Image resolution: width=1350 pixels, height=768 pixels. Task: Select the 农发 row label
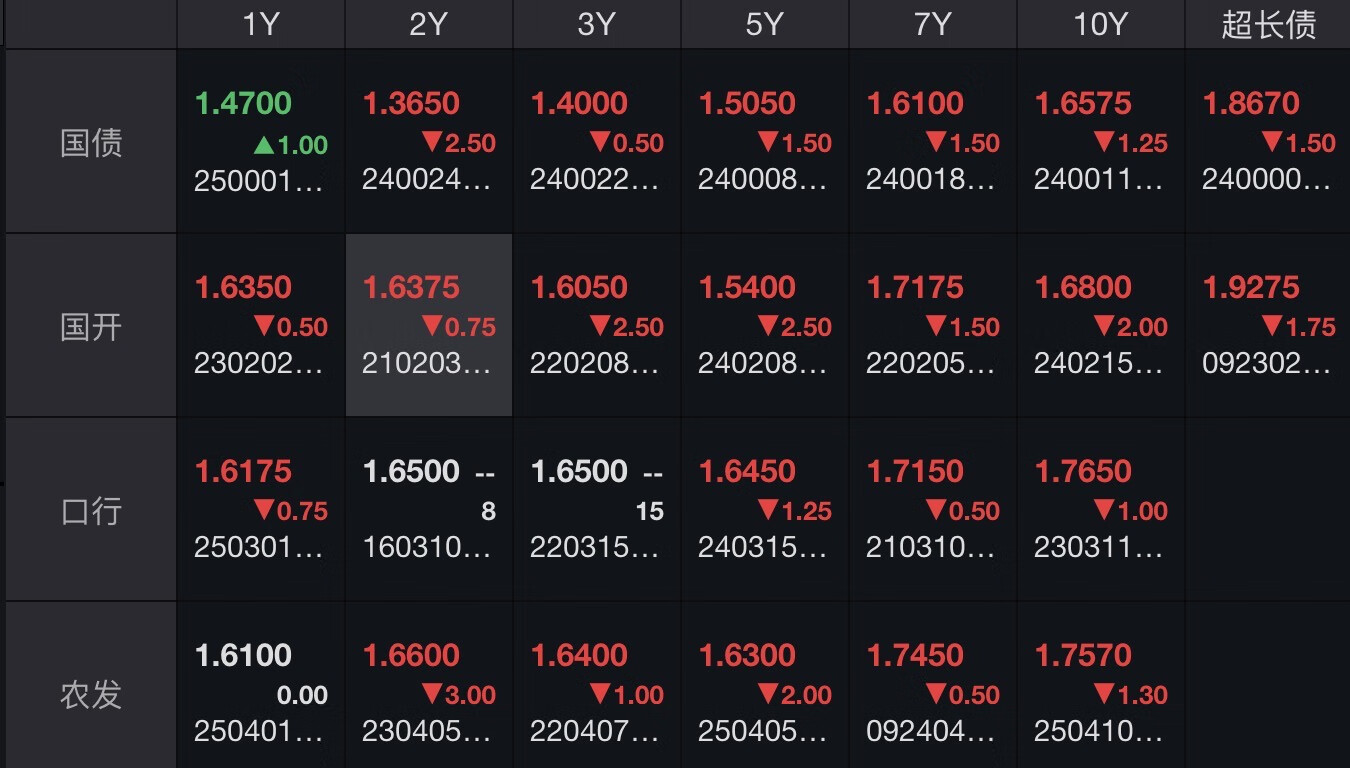coord(90,695)
